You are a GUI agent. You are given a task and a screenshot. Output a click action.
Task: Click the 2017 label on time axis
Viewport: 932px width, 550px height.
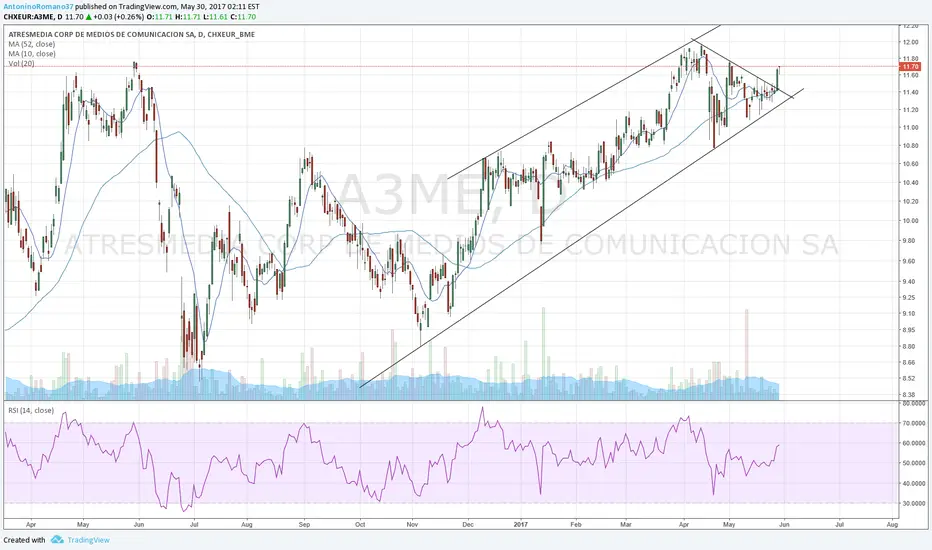521,524
